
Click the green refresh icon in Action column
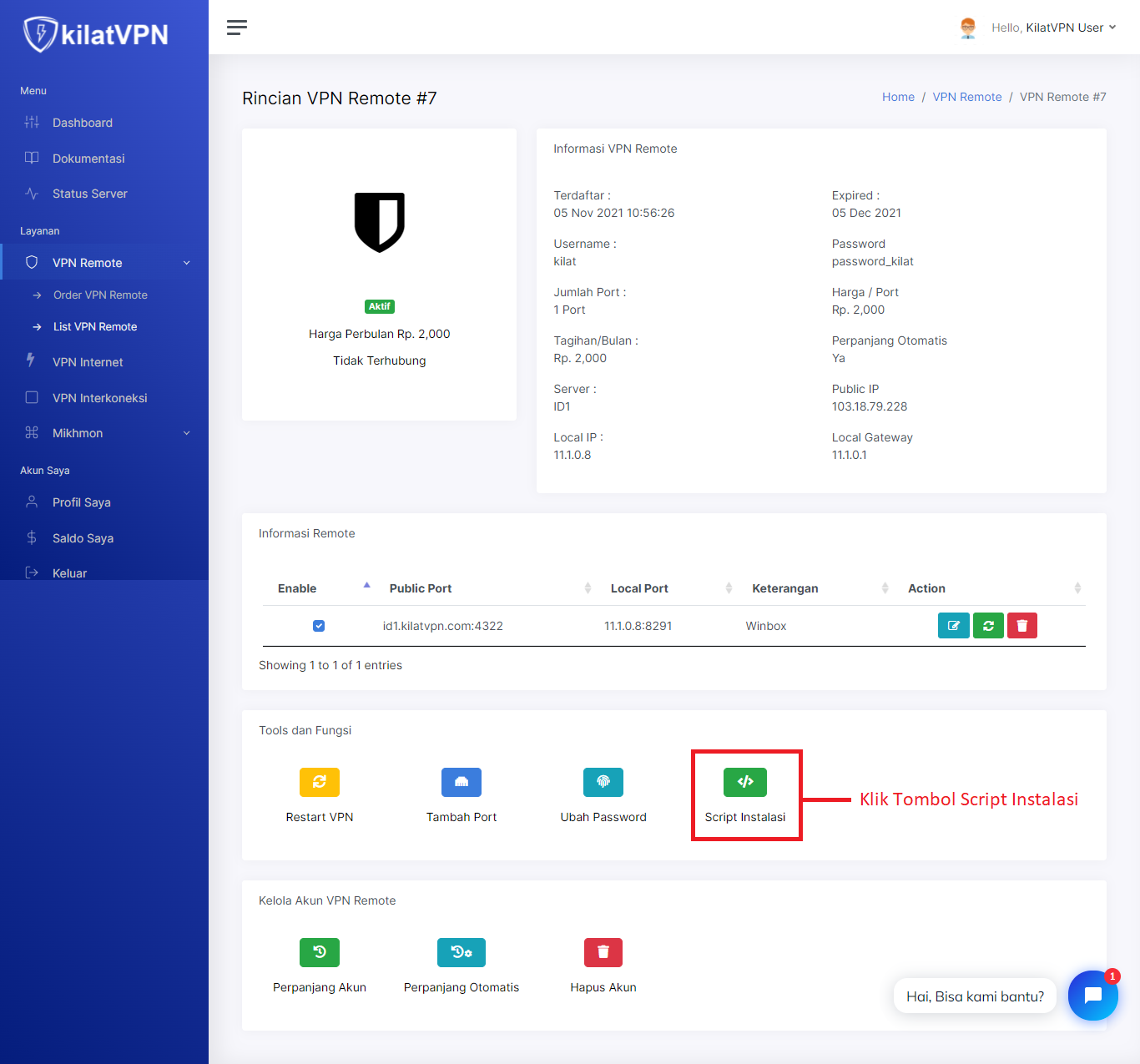coord(988,625)
